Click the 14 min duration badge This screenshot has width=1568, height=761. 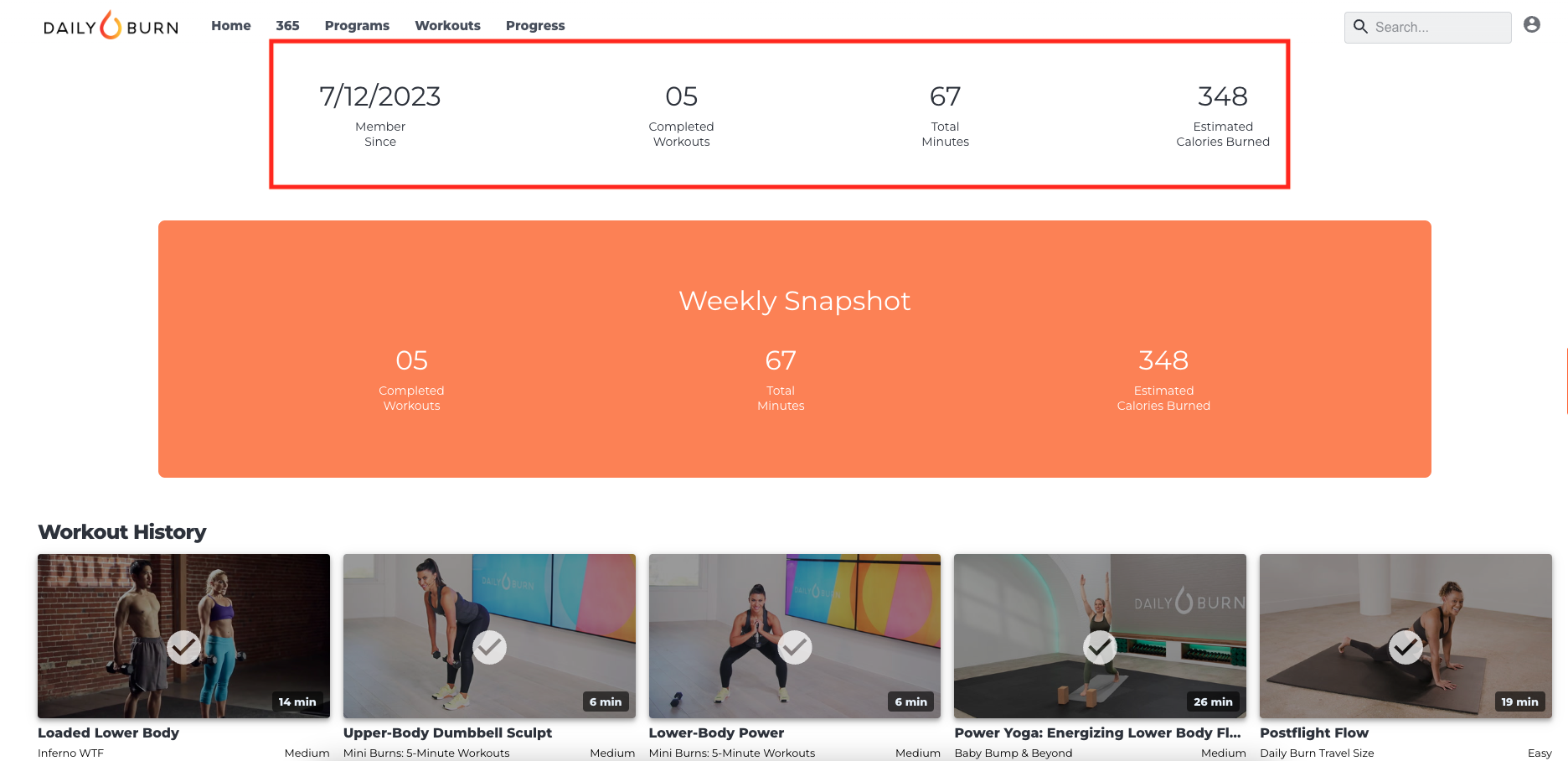coord(297,701)
